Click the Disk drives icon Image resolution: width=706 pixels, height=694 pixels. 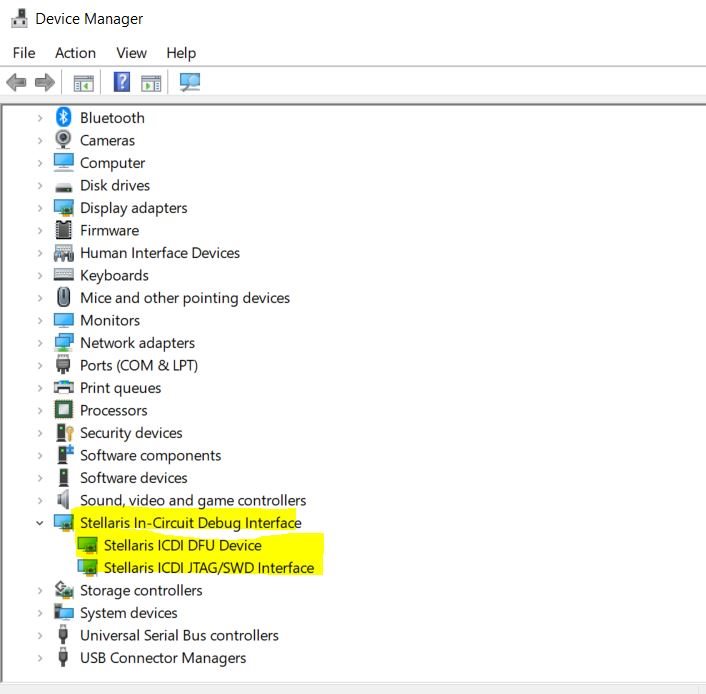click(63, 187)
